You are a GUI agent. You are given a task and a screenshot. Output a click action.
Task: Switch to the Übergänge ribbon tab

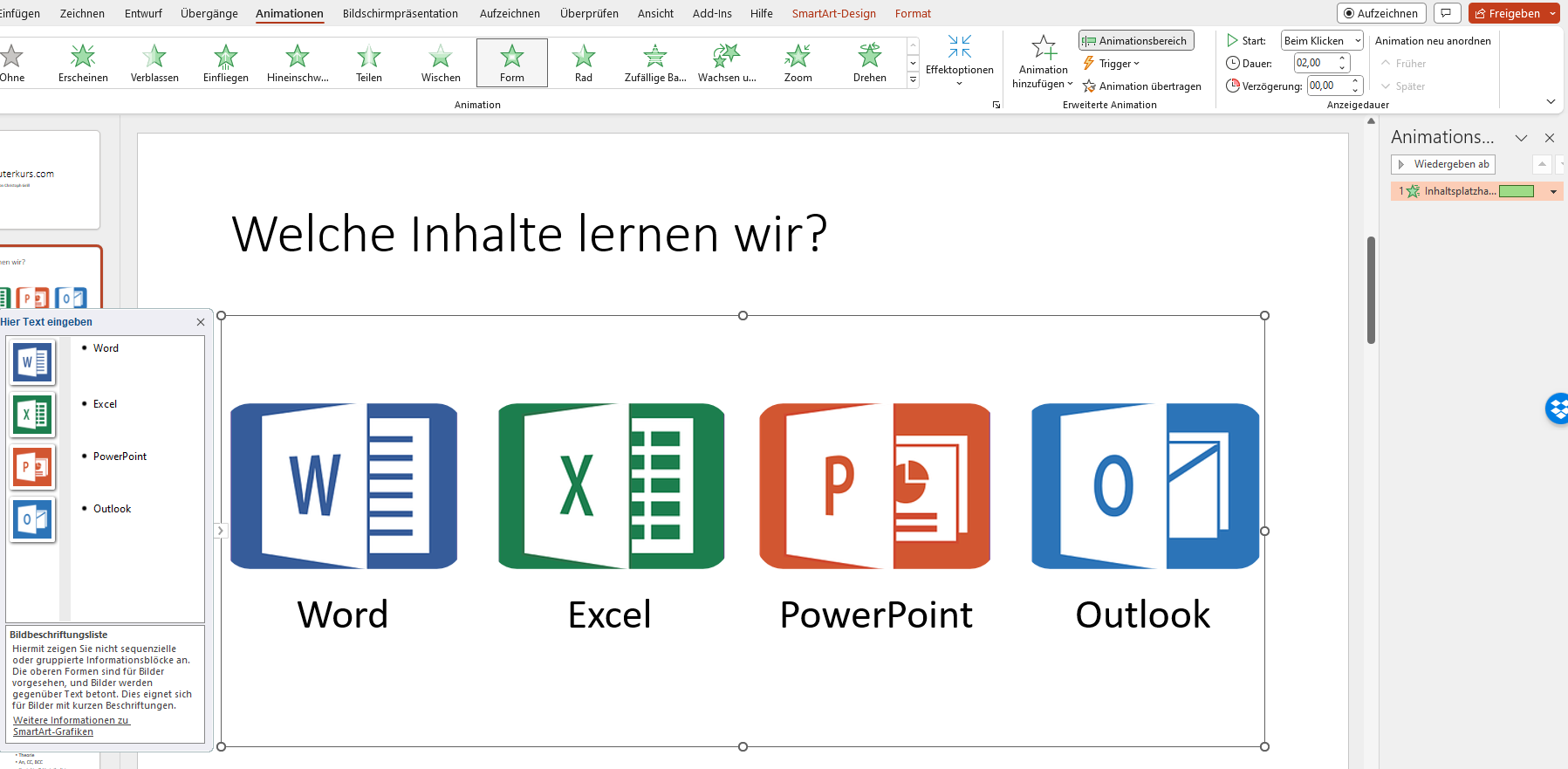tap(209, 14)
